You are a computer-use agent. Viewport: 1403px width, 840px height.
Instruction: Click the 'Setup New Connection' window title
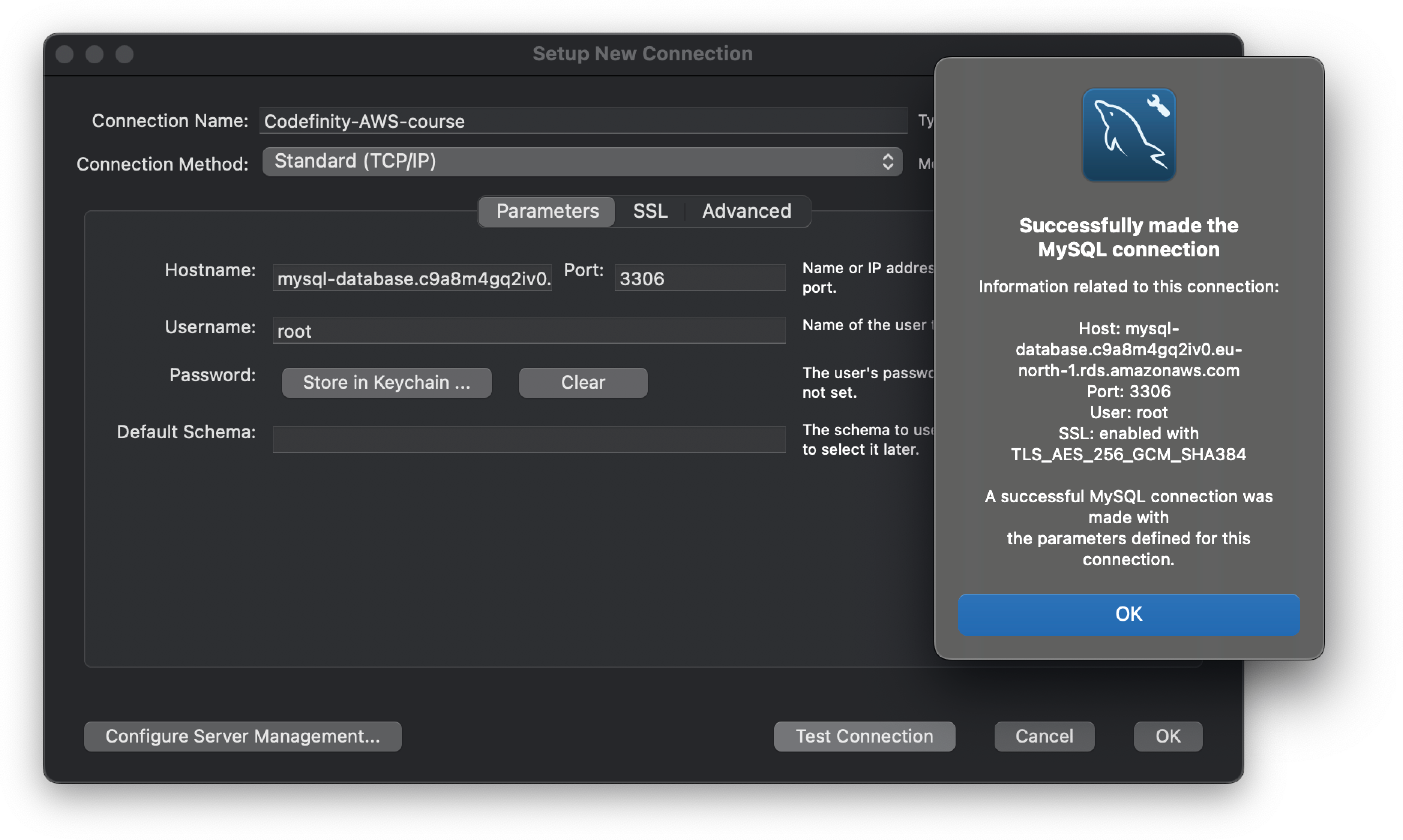pos(642,54)
